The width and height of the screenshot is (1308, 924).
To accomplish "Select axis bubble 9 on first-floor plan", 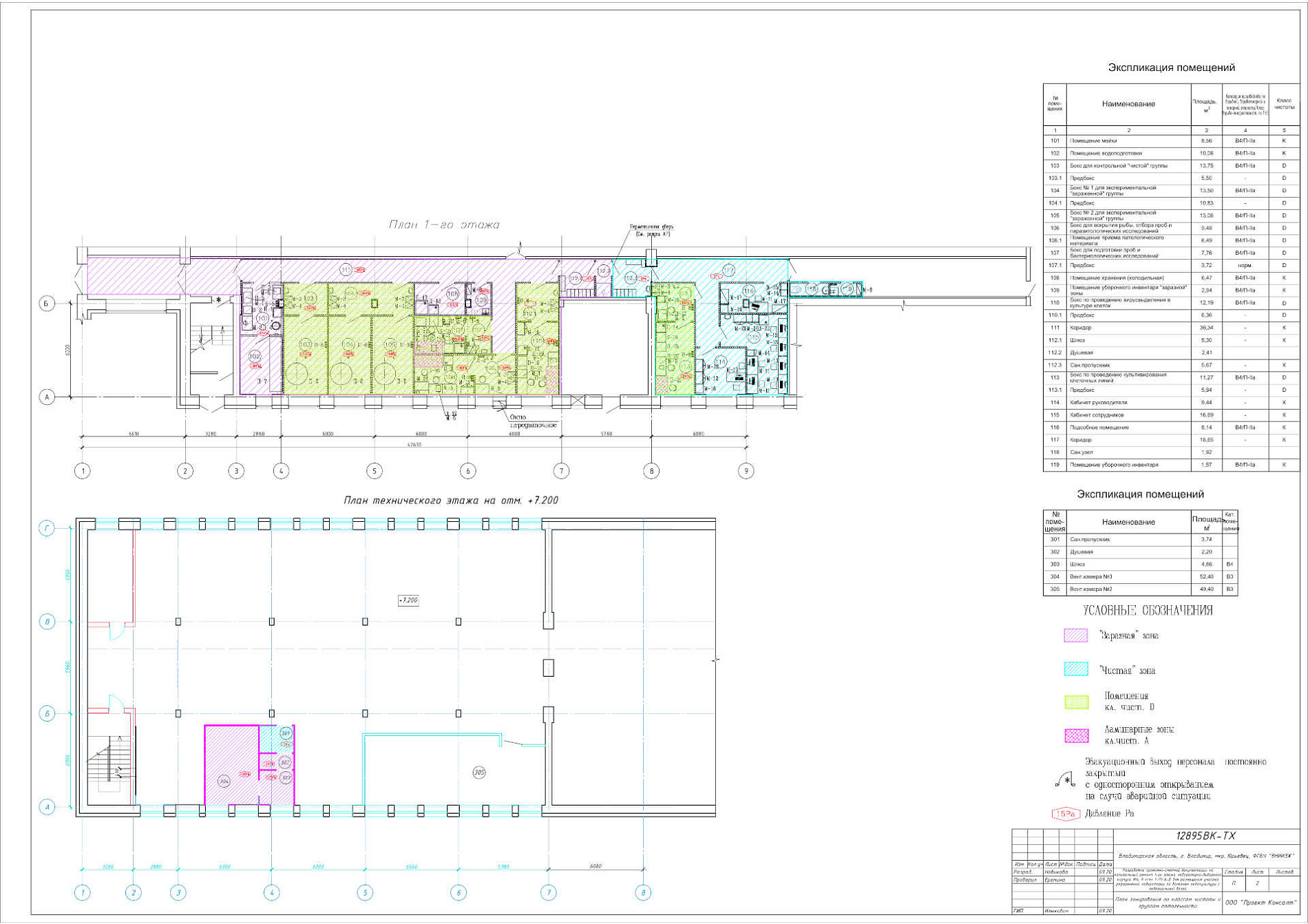I will [746, 471].
